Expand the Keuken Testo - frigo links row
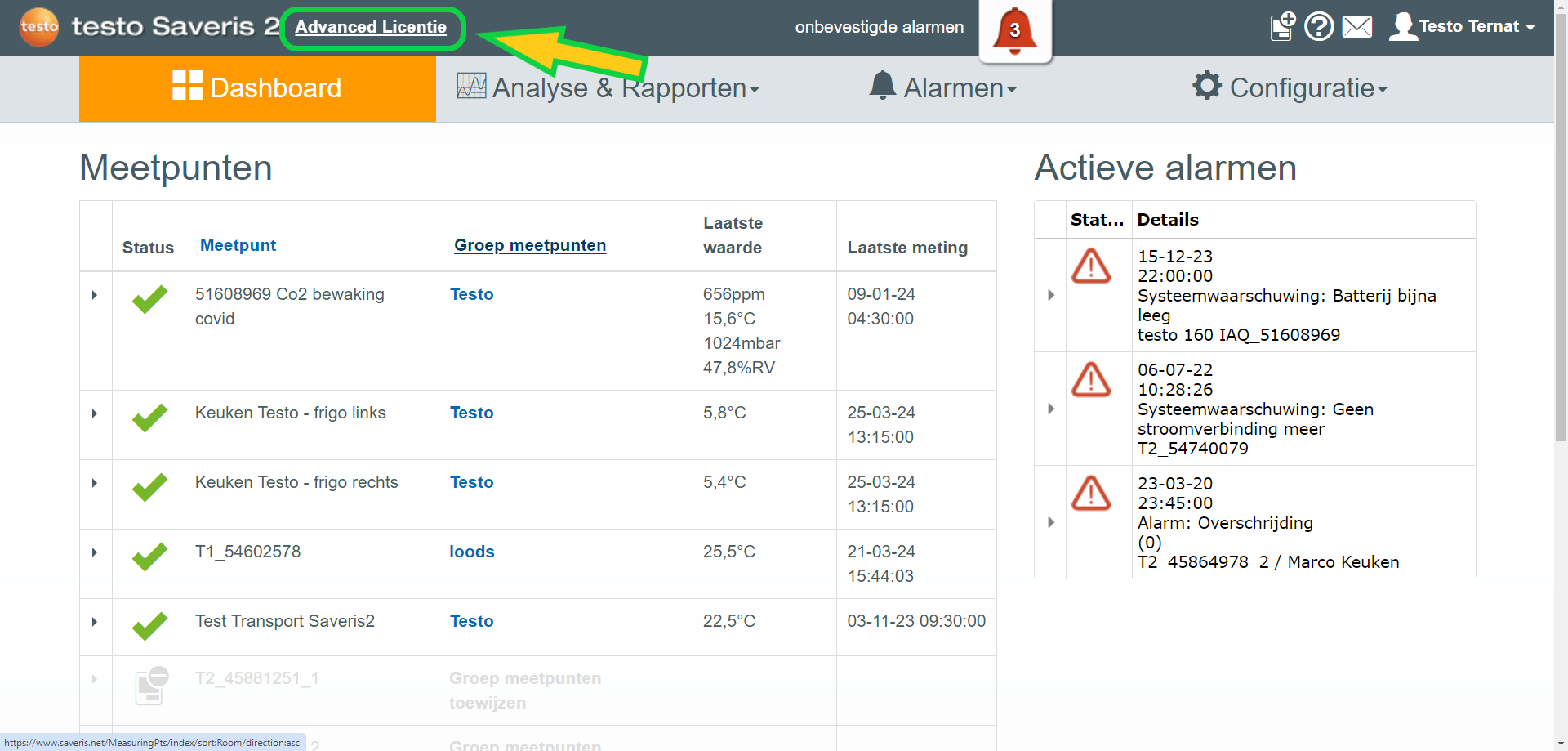 click(95, 413)
